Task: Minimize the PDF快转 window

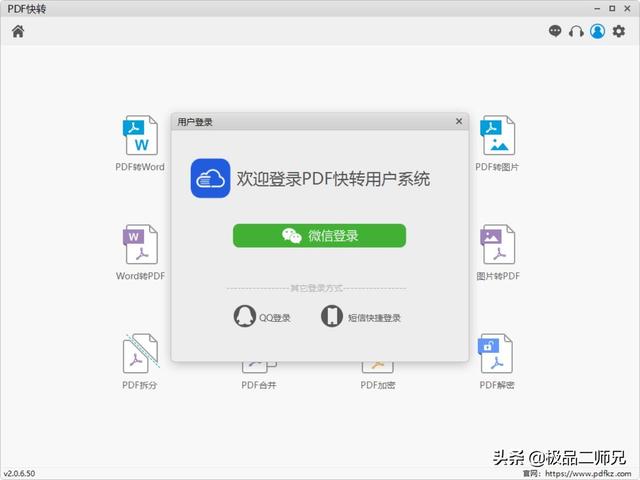Action: point(597,9)
